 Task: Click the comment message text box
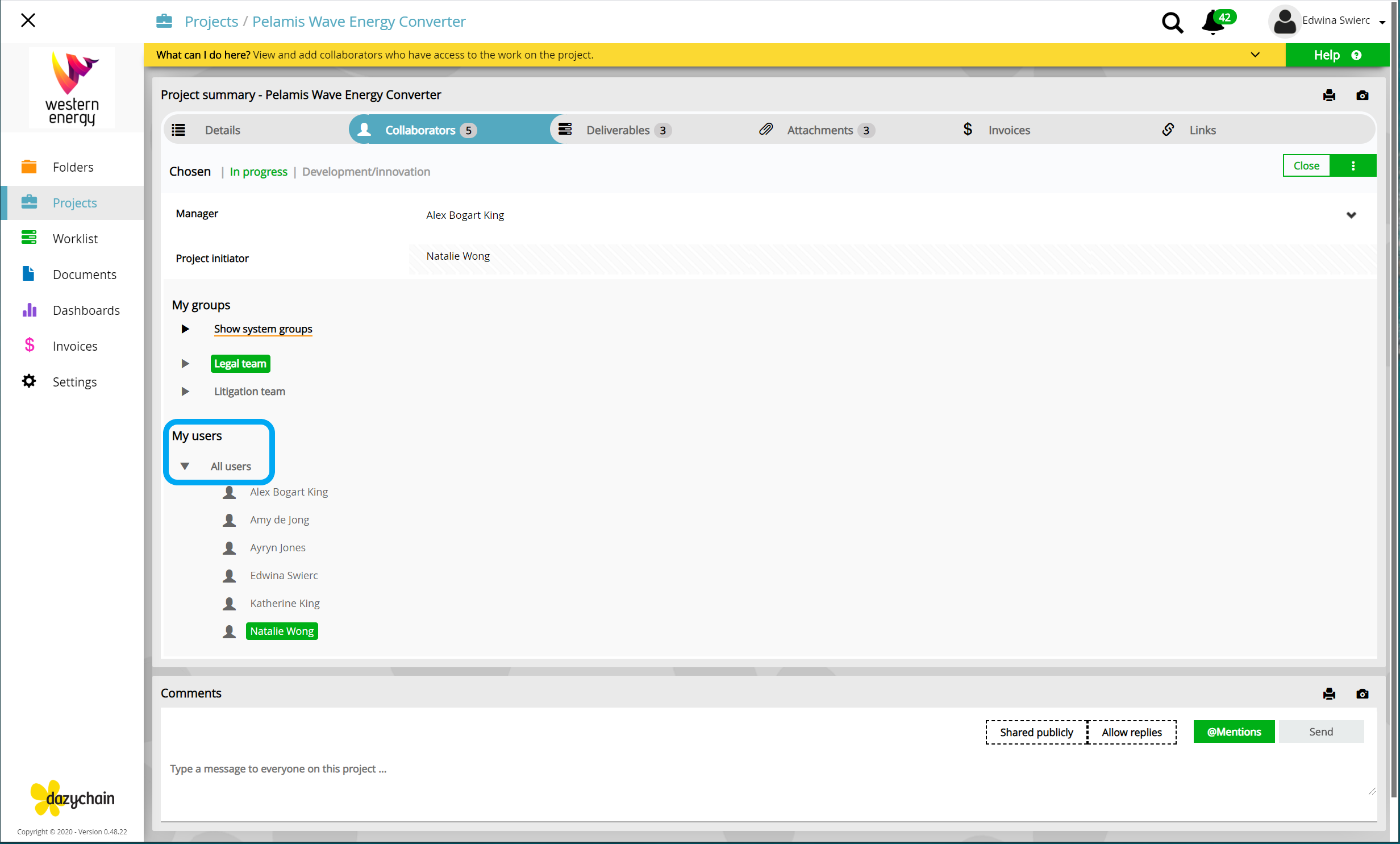click(x=768, y=776)
